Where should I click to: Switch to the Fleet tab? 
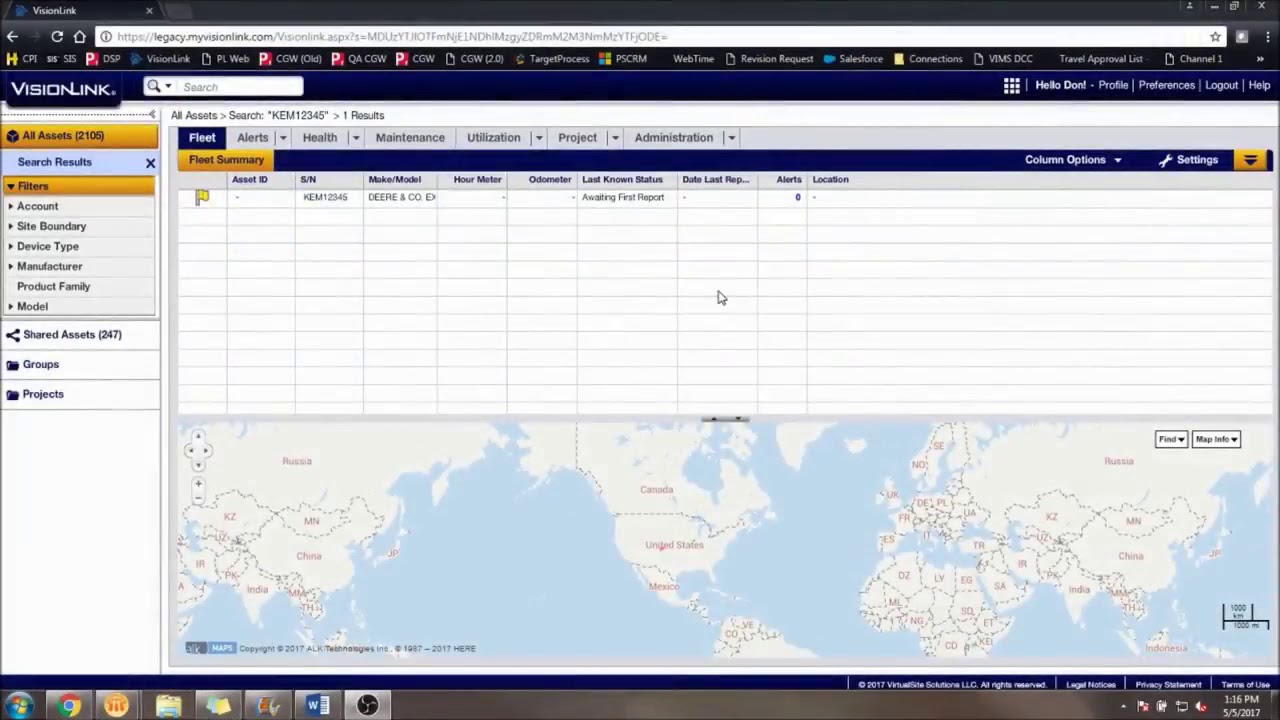pos(202,138)
